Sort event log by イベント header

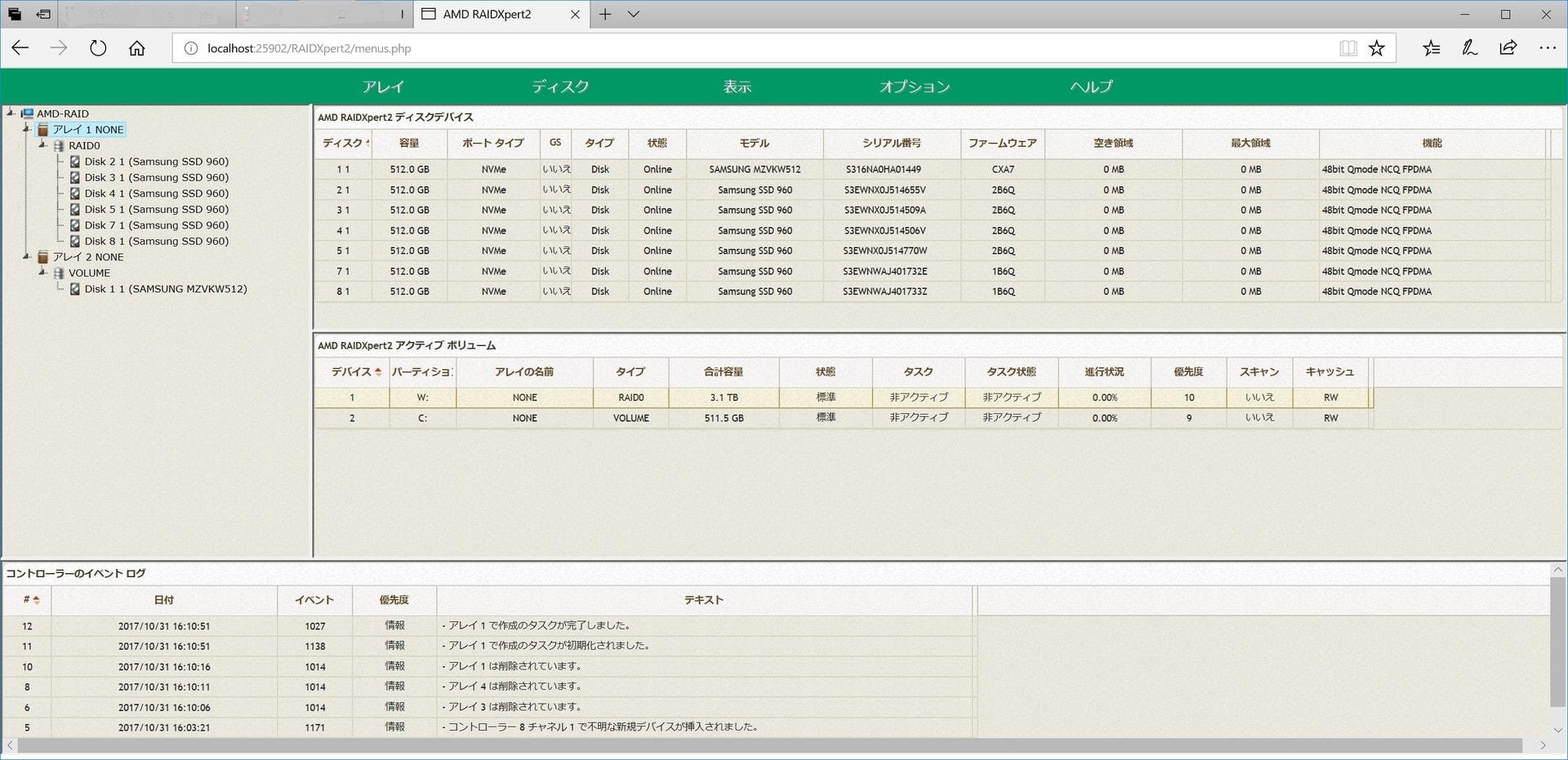[314, 600]
